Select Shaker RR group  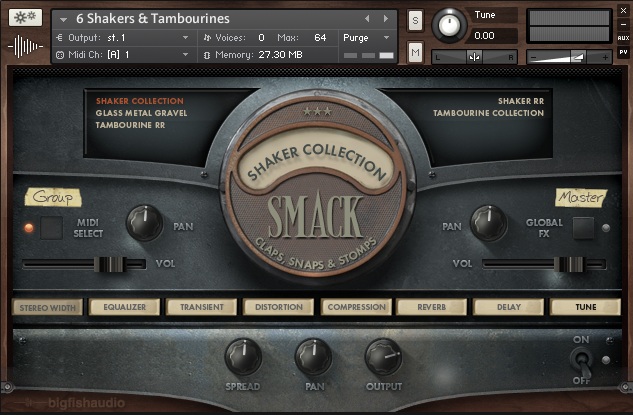pos(521,101)
